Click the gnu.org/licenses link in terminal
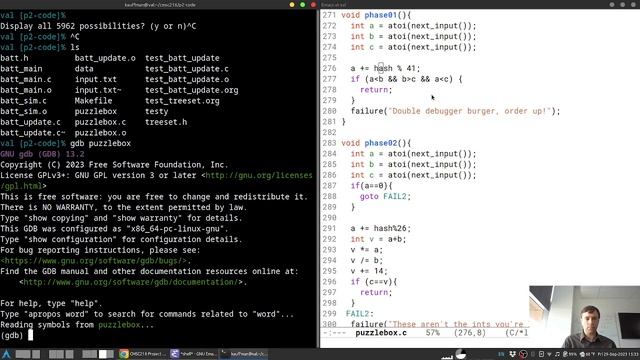The image size is (640, 360). [259, 176]
